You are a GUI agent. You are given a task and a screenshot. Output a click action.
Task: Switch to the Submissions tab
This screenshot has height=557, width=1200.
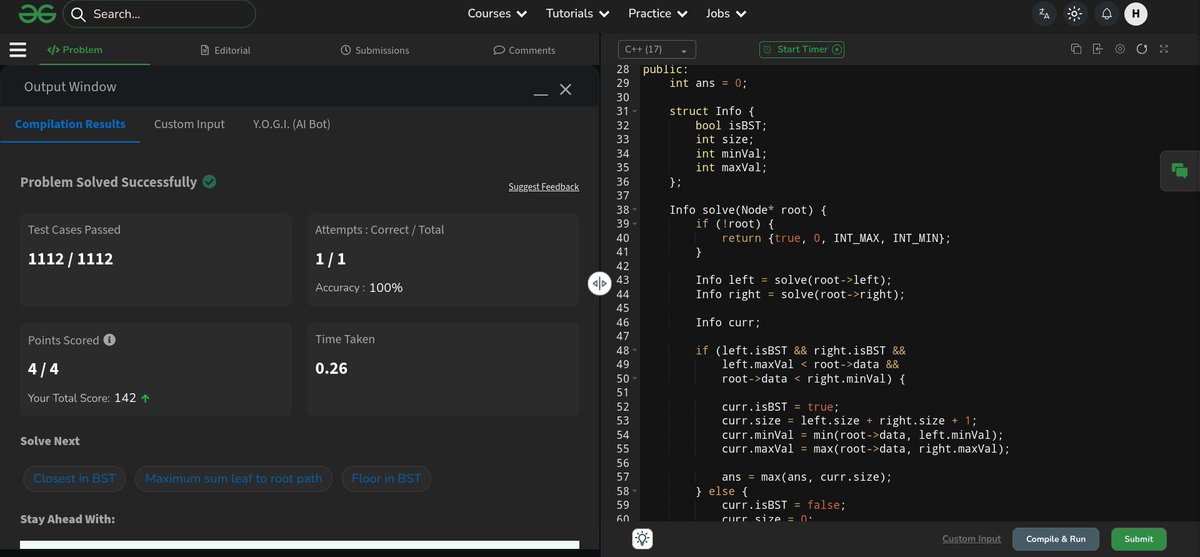click(x=375, y=50)
